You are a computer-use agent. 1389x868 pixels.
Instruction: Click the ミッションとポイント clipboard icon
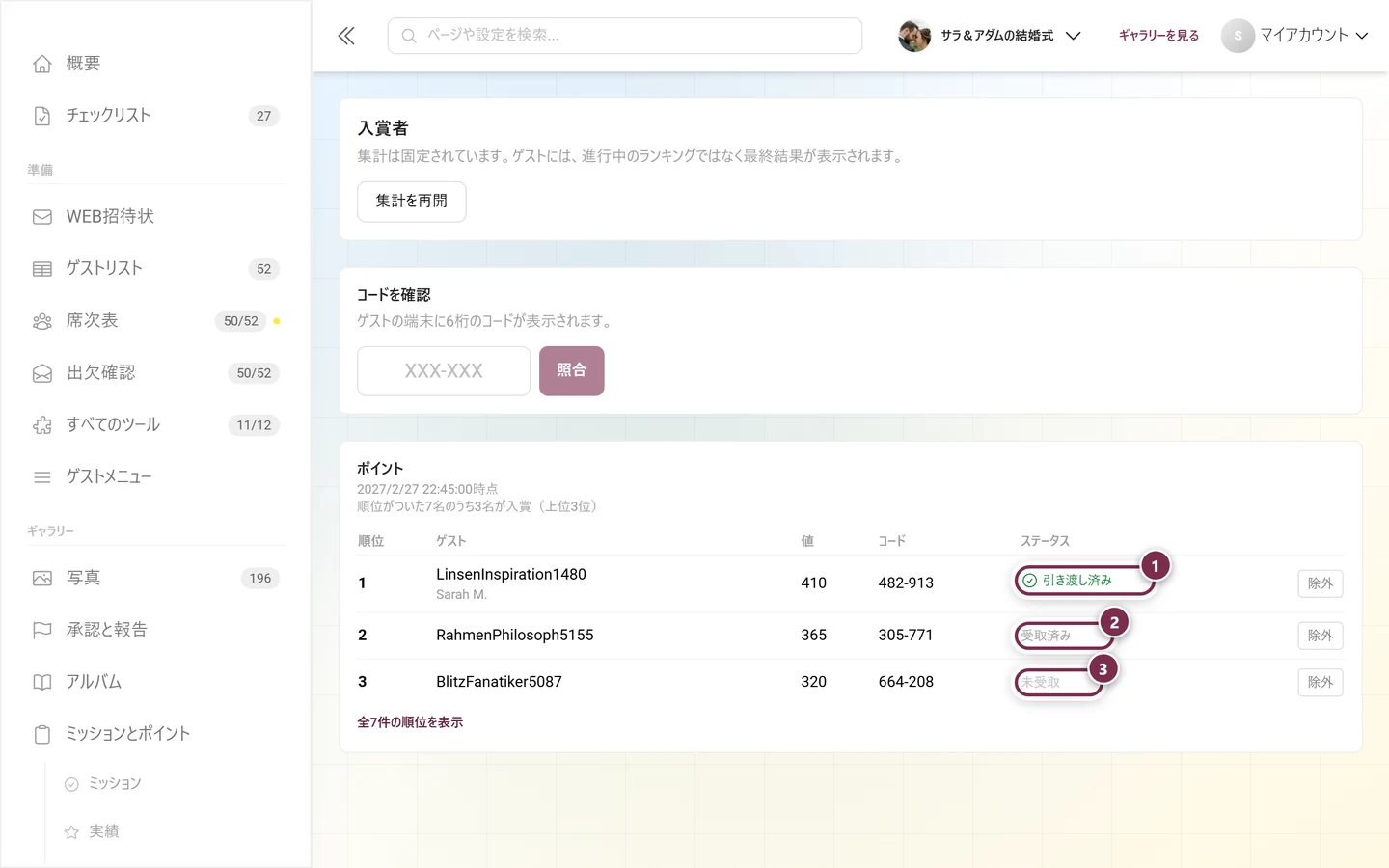(x=42, y=735)
